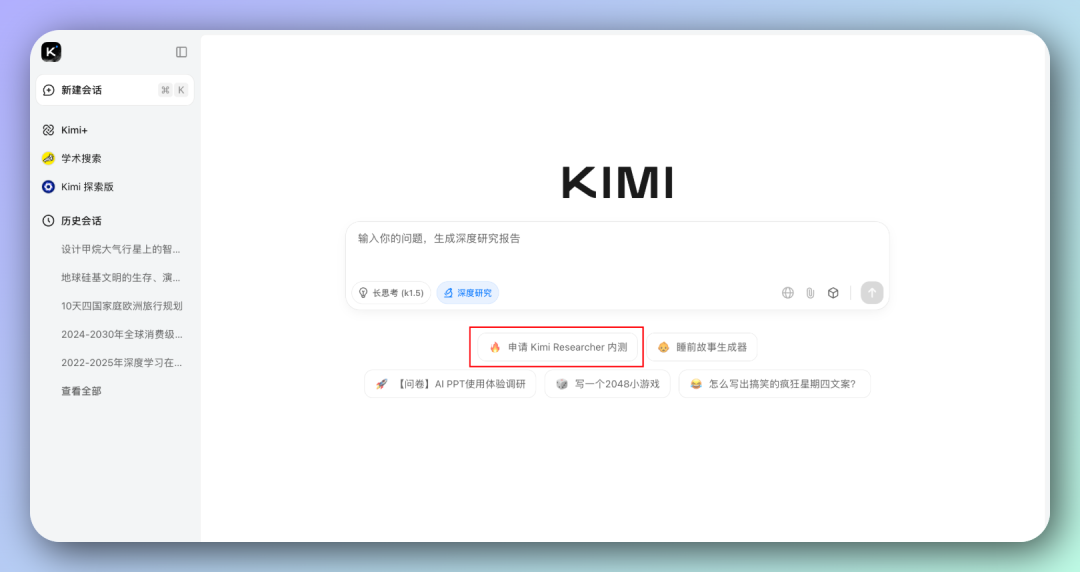Click the laughing emoji on 星期四 chip

pos(696,384)
